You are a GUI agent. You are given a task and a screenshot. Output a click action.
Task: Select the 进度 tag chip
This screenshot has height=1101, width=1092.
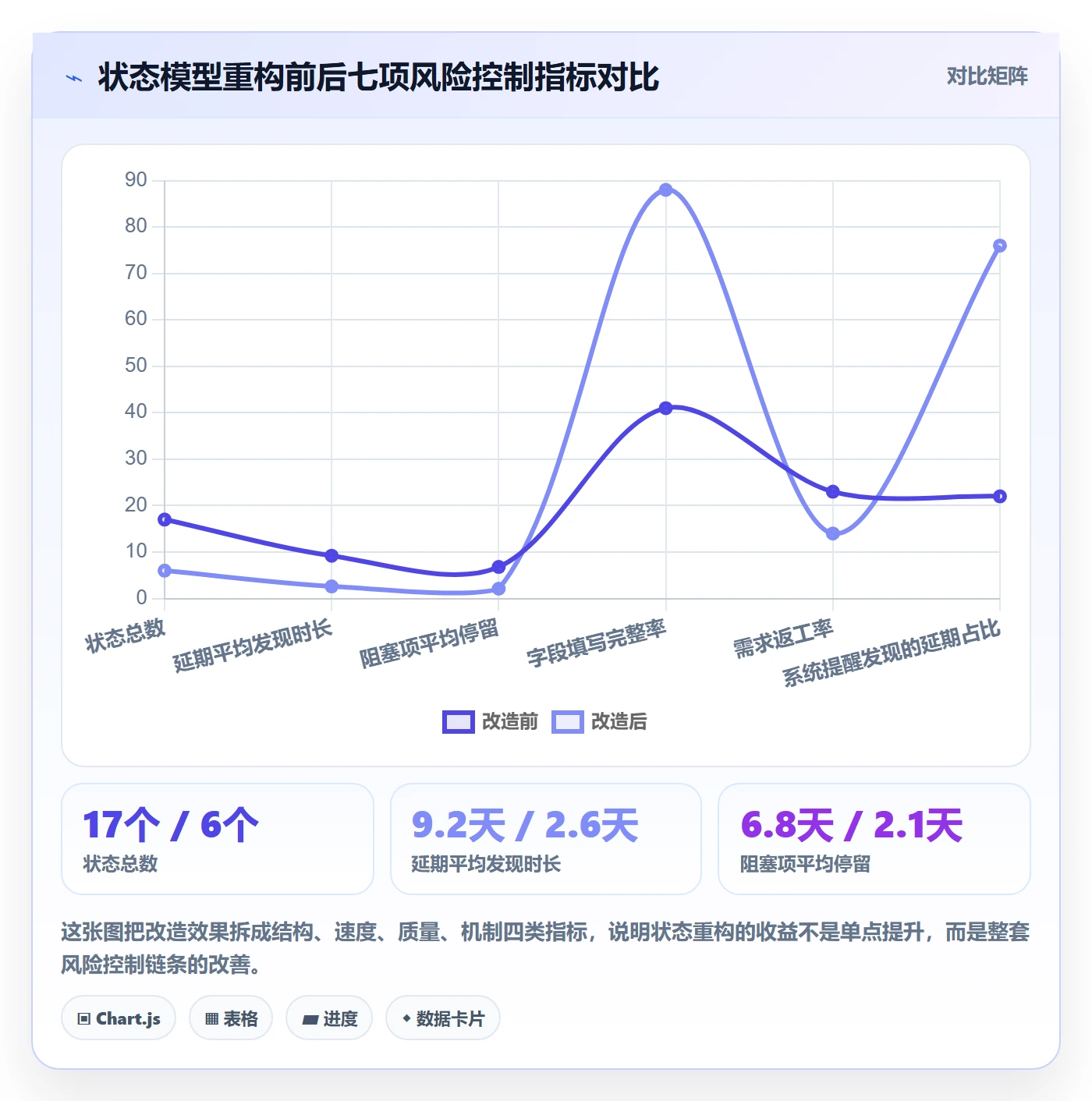click(329, 1018)
